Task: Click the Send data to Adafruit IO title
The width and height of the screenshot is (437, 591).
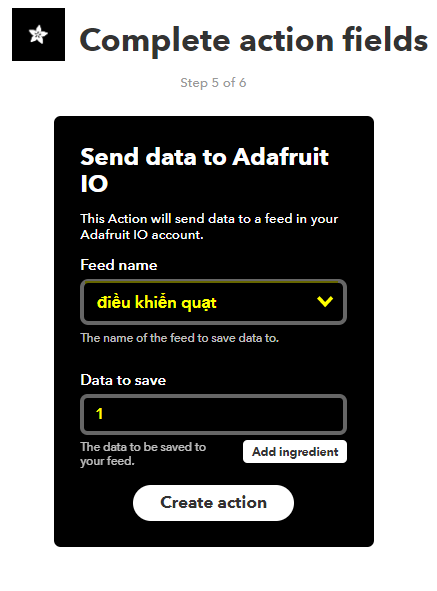Action: [204, 170]
